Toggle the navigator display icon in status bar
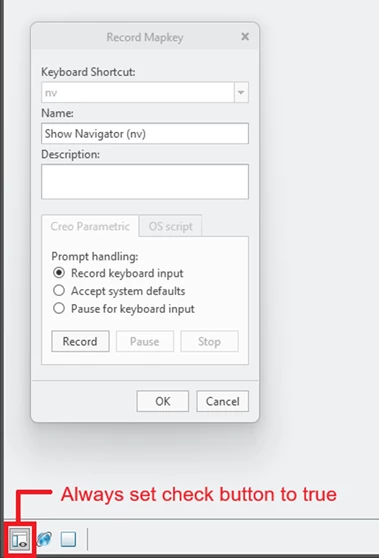The image size is (379, 558). pyautogui.click(x=20, y=540)
